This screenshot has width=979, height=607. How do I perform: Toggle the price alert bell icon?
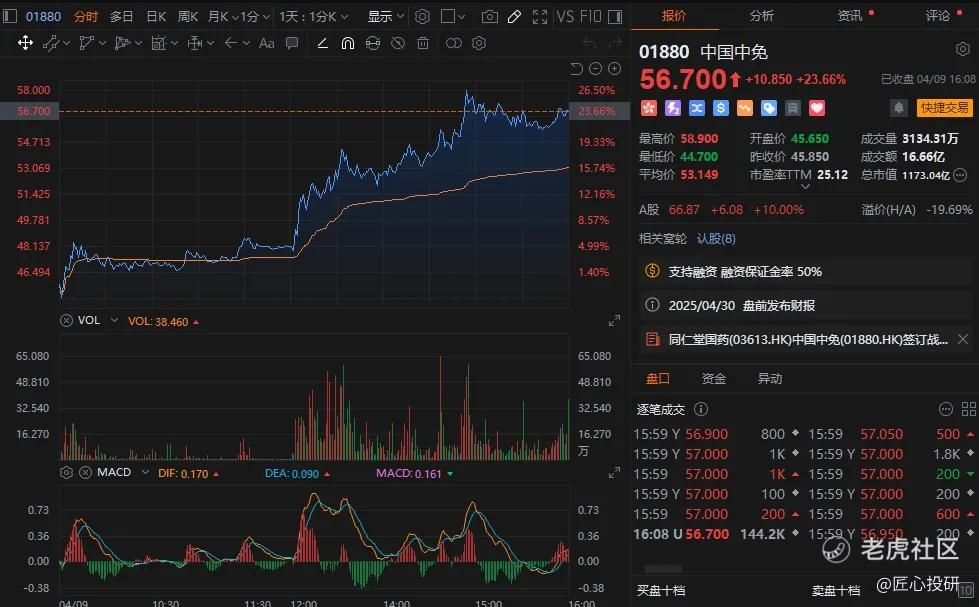(x=898, y=108)
